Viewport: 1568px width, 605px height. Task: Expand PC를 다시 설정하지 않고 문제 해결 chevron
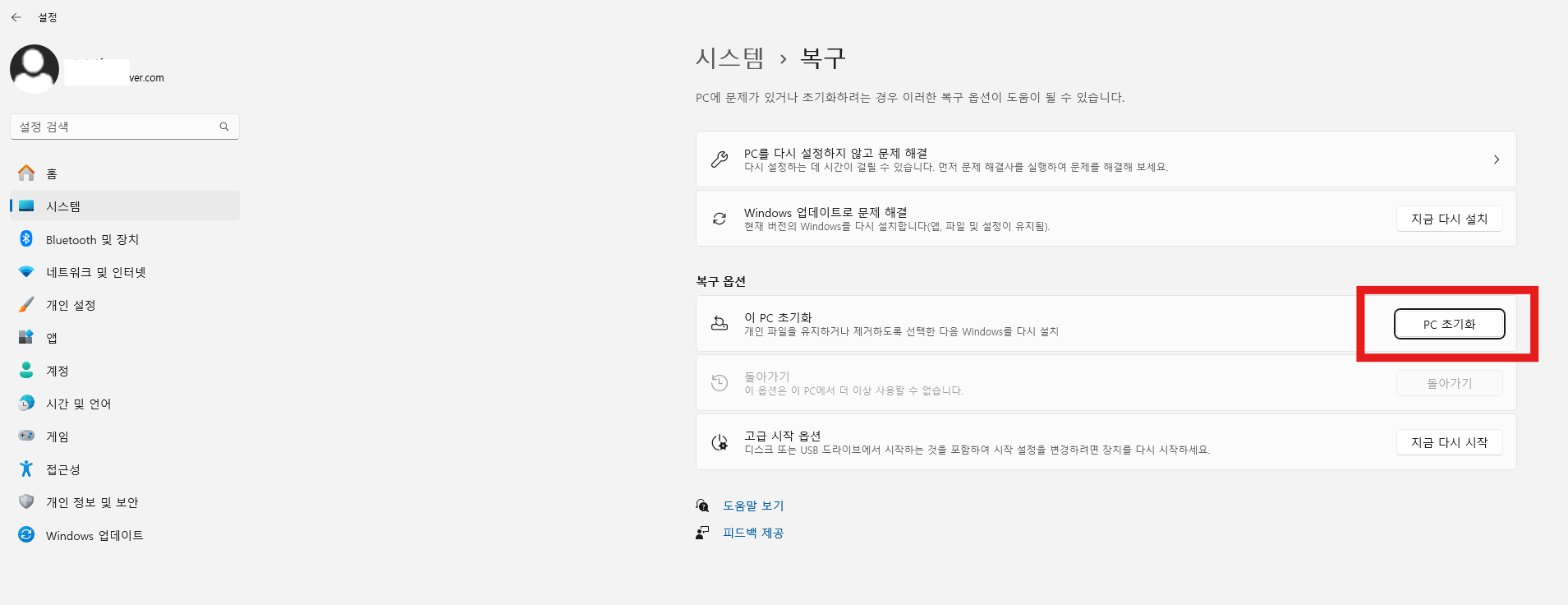[x=1497, y=159]
